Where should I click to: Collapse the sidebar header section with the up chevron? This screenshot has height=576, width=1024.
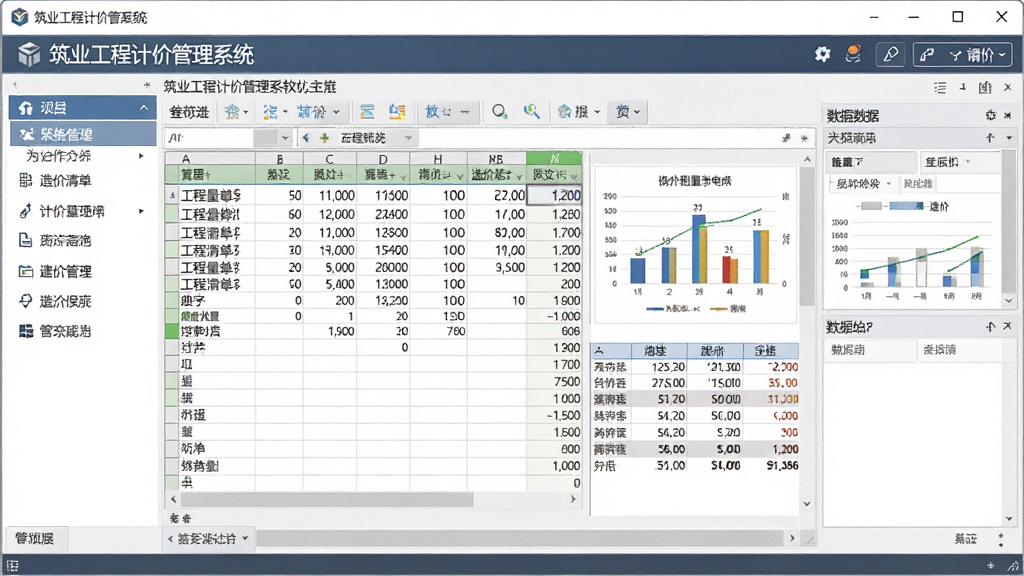click(x=144, y=108)
